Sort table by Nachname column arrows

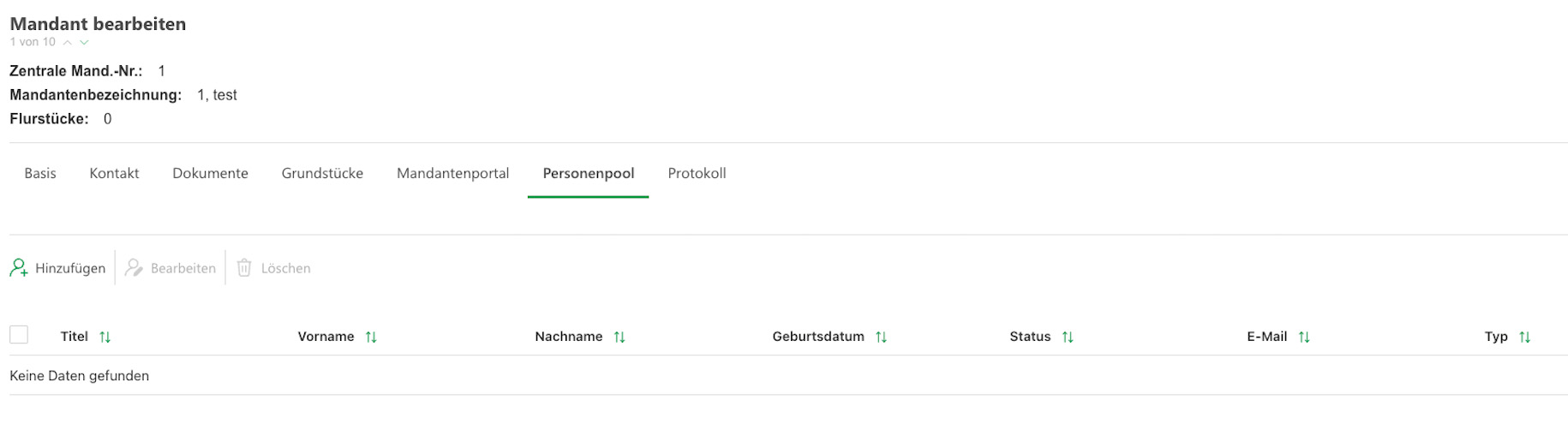(619, 337)
